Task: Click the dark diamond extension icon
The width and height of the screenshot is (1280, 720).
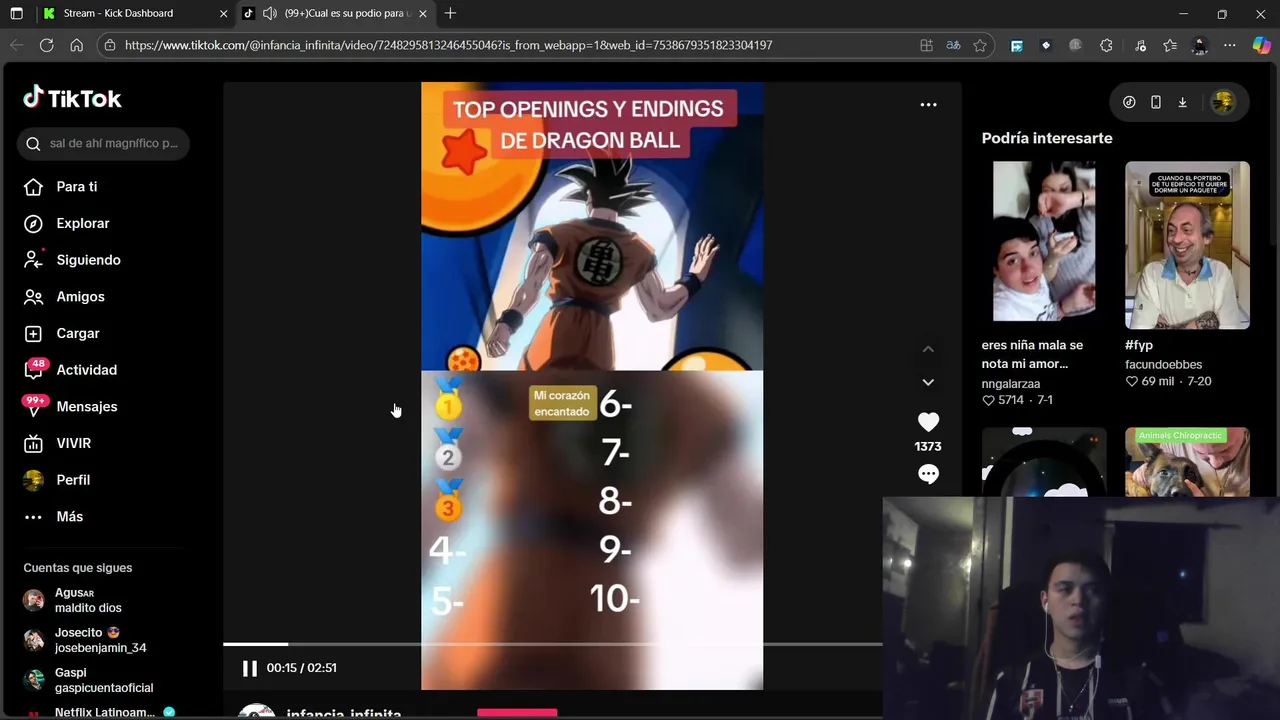Action: (1046, 45)
